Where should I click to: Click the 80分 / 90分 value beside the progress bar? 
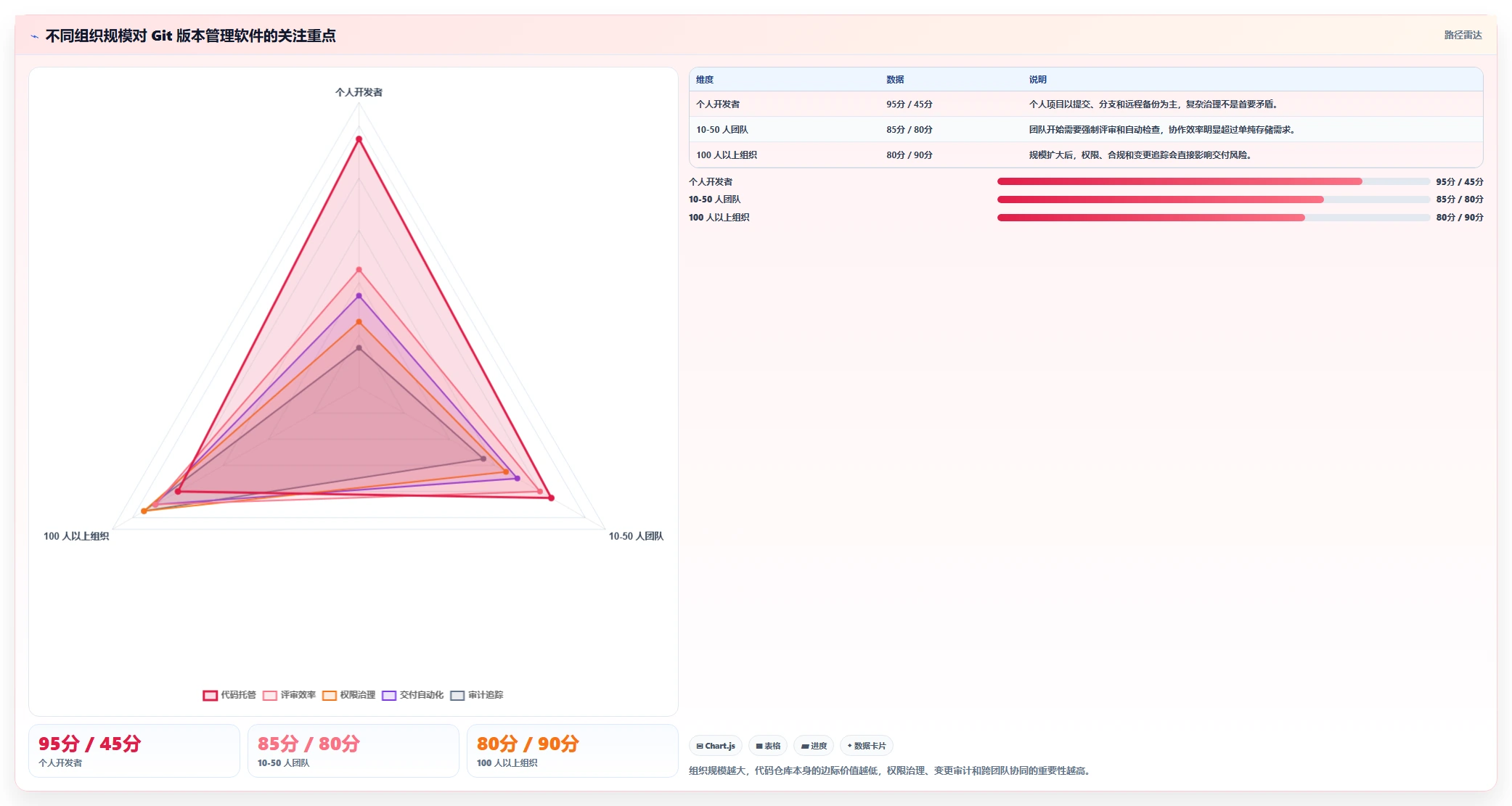[1459, 218]
